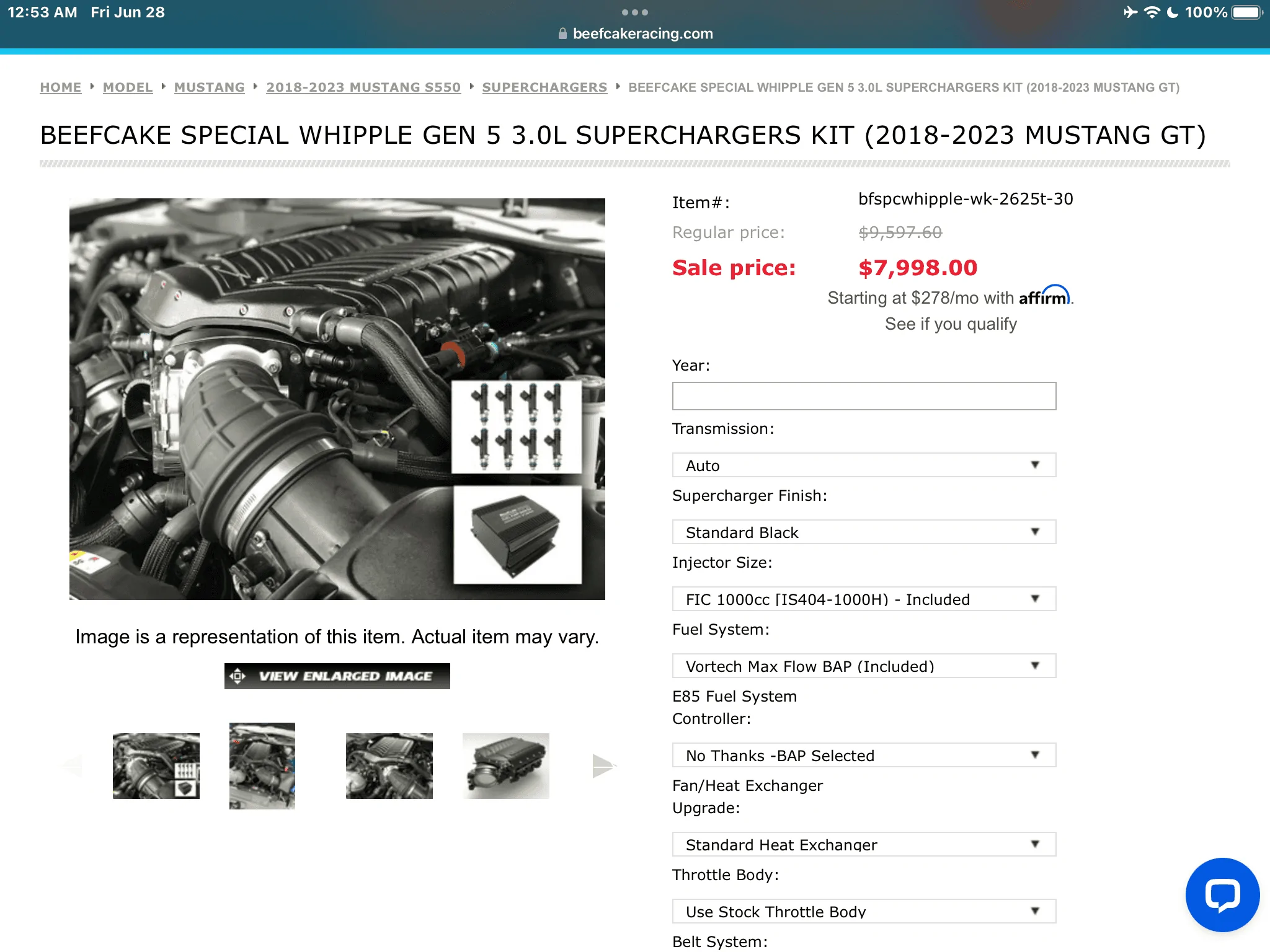Screen dimensions: 1270x952
Task: Open the Fuel System dropdown
Action: coord(864,666)
